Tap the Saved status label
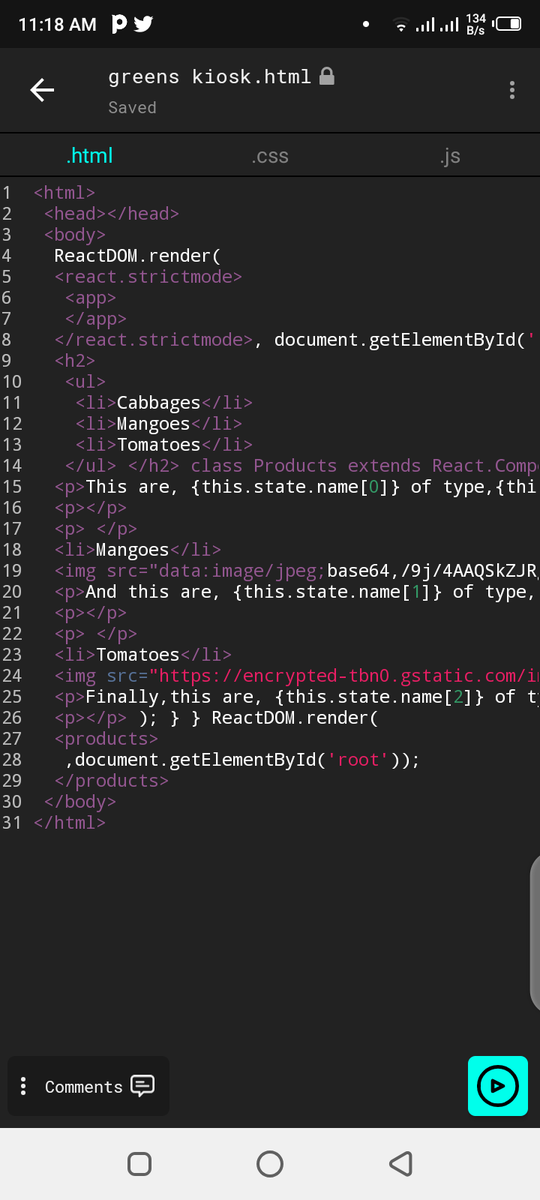The image size is (540, 1200). pos(132,107)
